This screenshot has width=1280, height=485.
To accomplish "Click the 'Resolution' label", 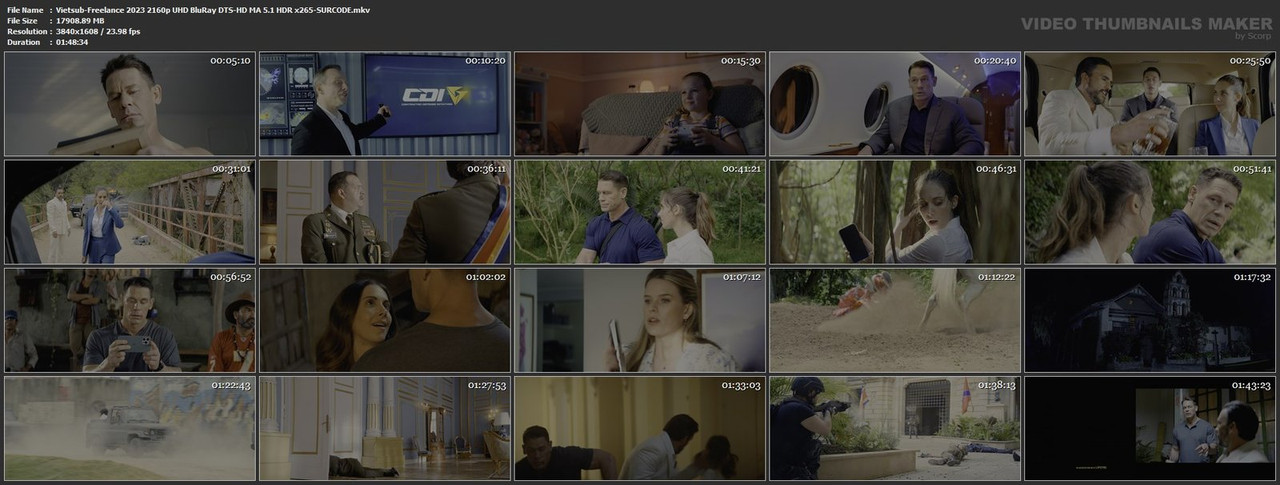I will point(25,31).
